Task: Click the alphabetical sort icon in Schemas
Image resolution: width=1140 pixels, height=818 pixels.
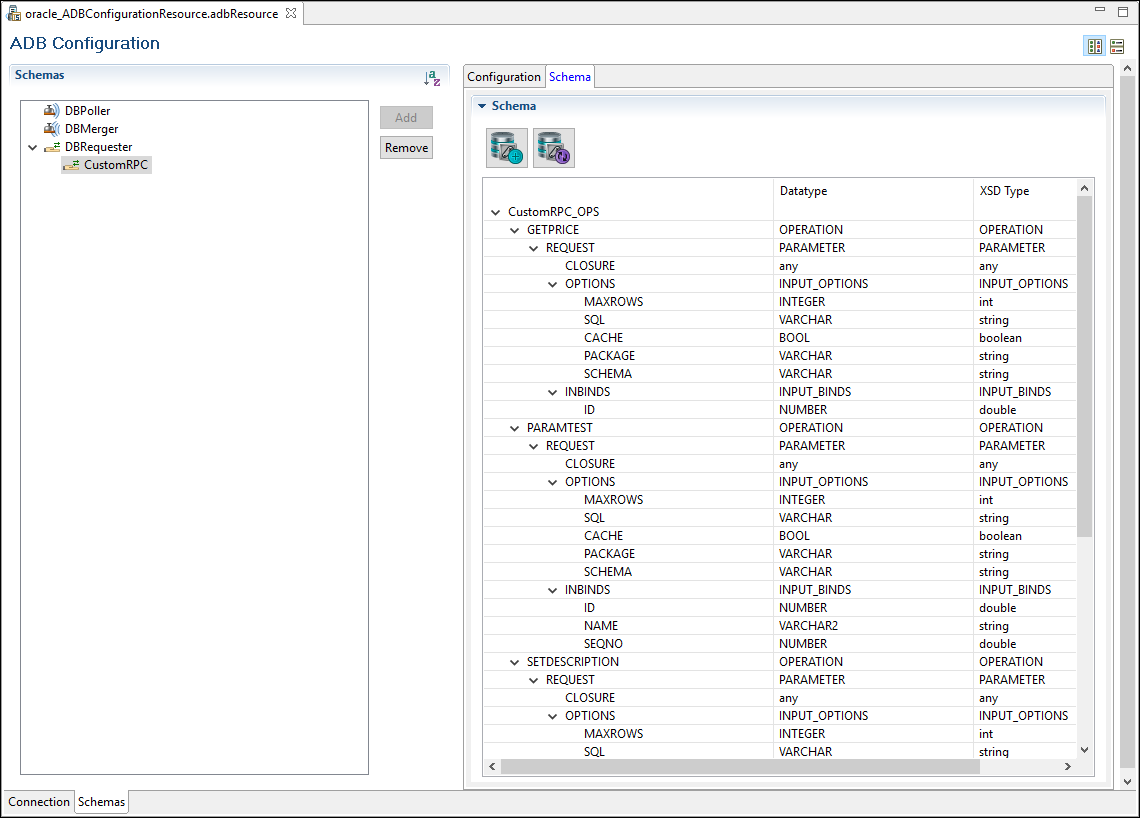Action: coord(432,78)
